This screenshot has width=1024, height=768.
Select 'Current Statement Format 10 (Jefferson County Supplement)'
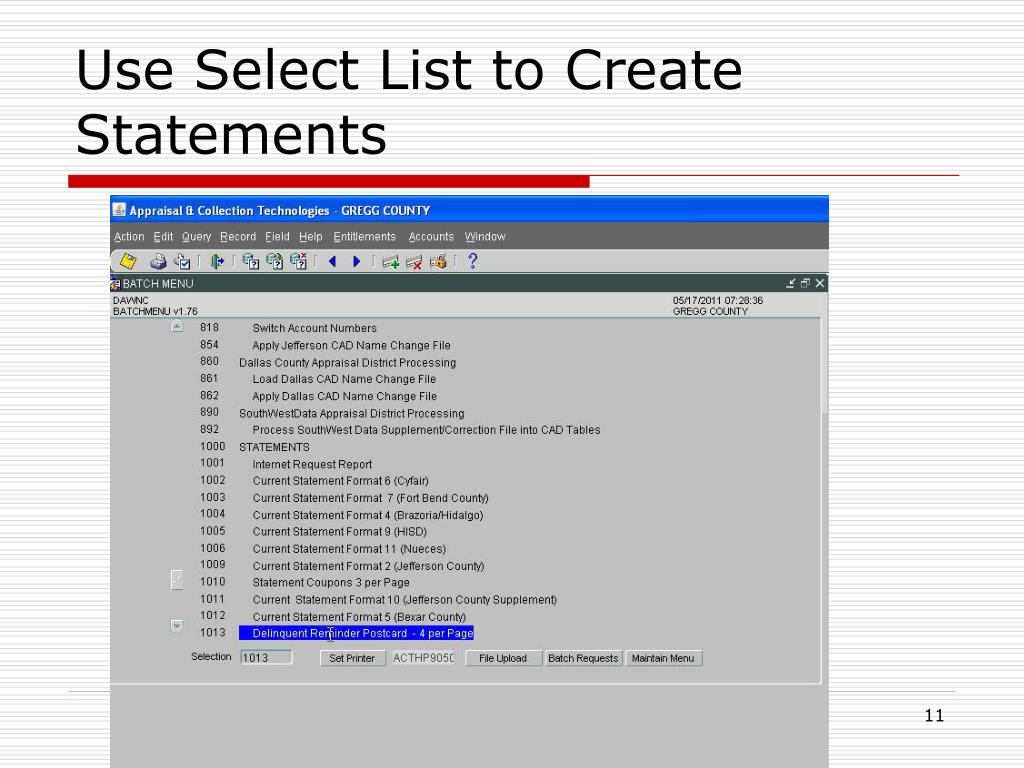pos(404,600)
